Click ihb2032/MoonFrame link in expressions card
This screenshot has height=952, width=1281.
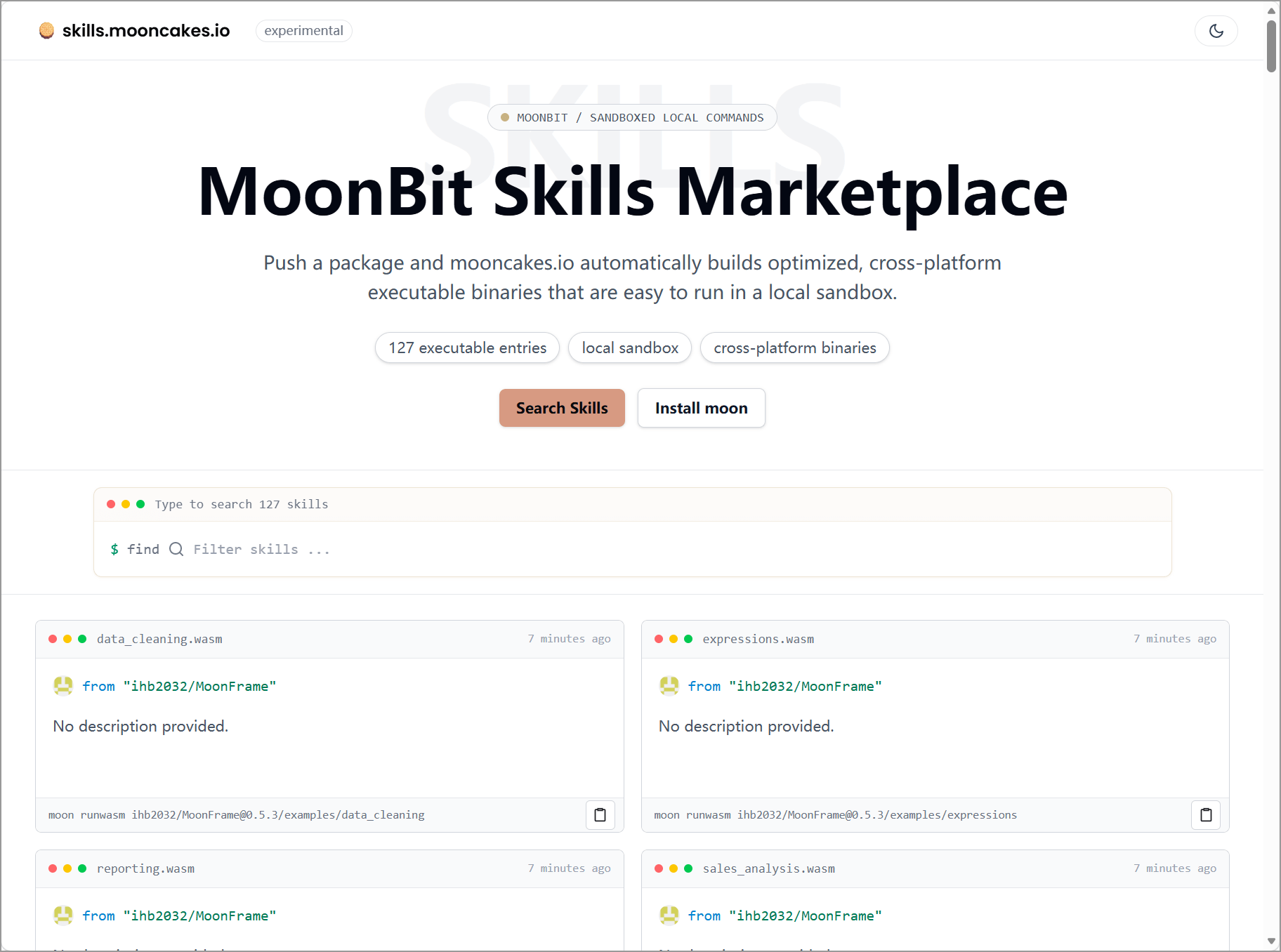click(x=806, y=686)
